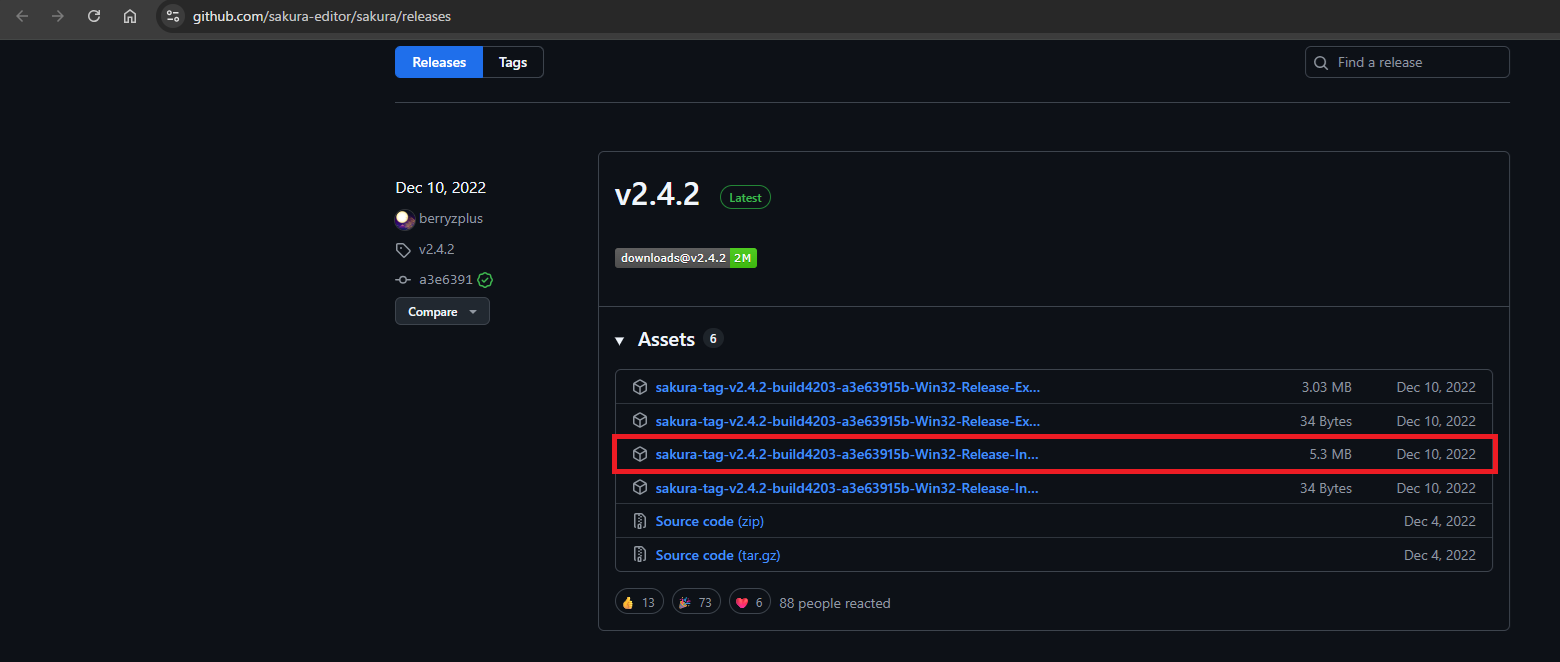Click the thumbs up reaction with 13
The height and width of the screenshot is (662, 1560).
point(639,602)
